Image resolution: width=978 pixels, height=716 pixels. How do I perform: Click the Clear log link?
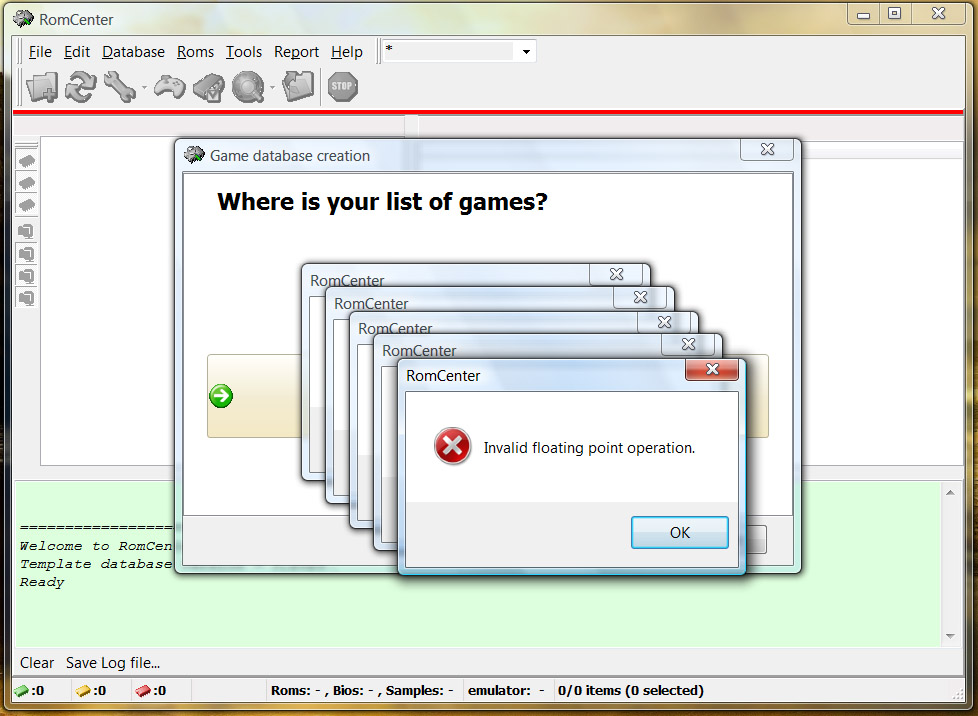point(37,663)
